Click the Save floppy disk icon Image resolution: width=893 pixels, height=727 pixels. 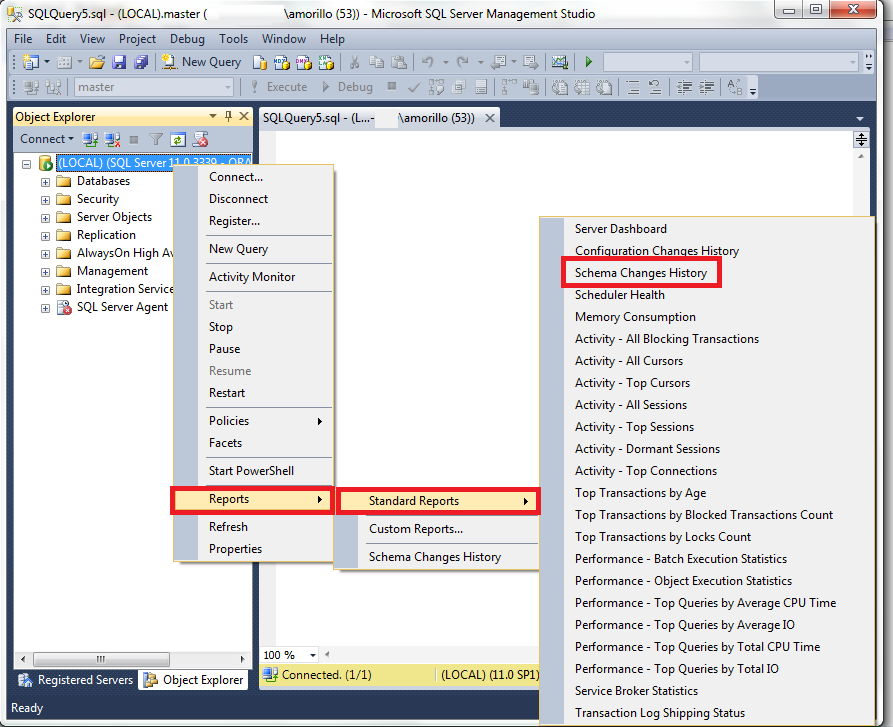[x=119, y=61]
